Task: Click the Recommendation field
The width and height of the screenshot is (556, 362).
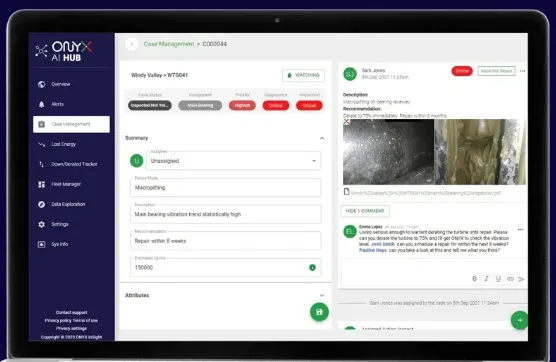Action: point(226,241)
